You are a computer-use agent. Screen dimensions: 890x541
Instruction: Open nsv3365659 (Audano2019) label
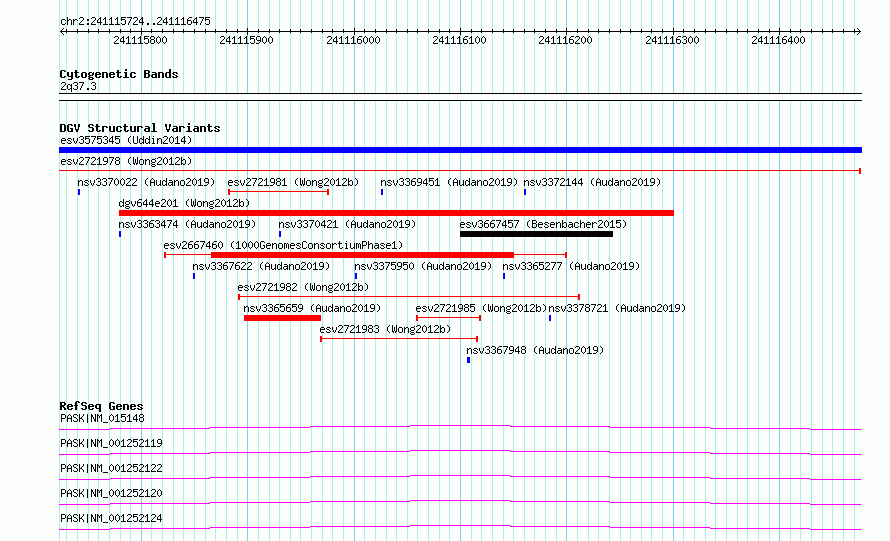click(312, 308)
